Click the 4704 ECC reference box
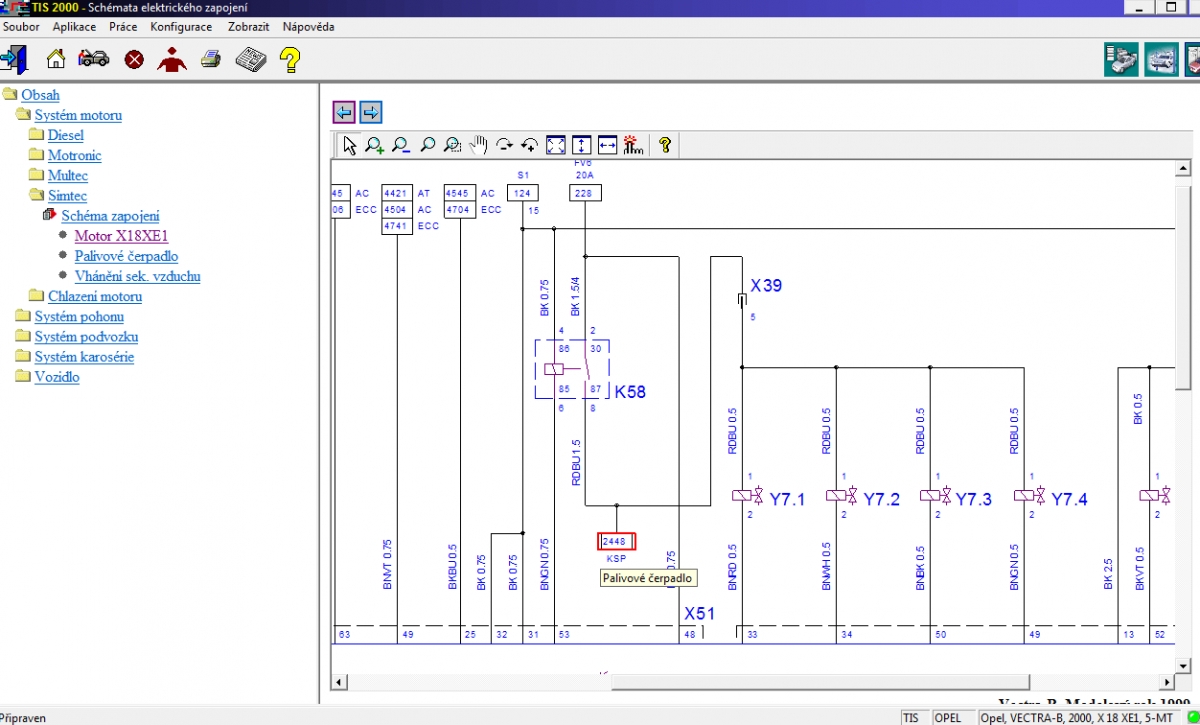1200x725 pixels. click(458, 210)
